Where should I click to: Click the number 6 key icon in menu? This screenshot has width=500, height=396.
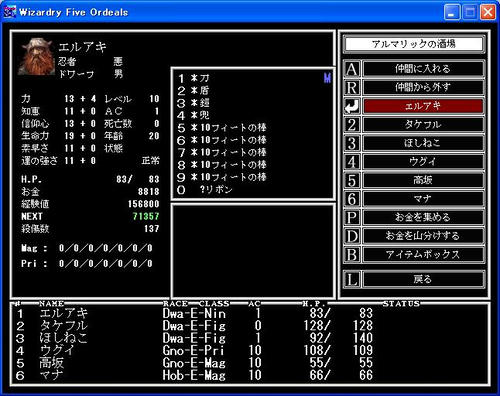[352, 199]
